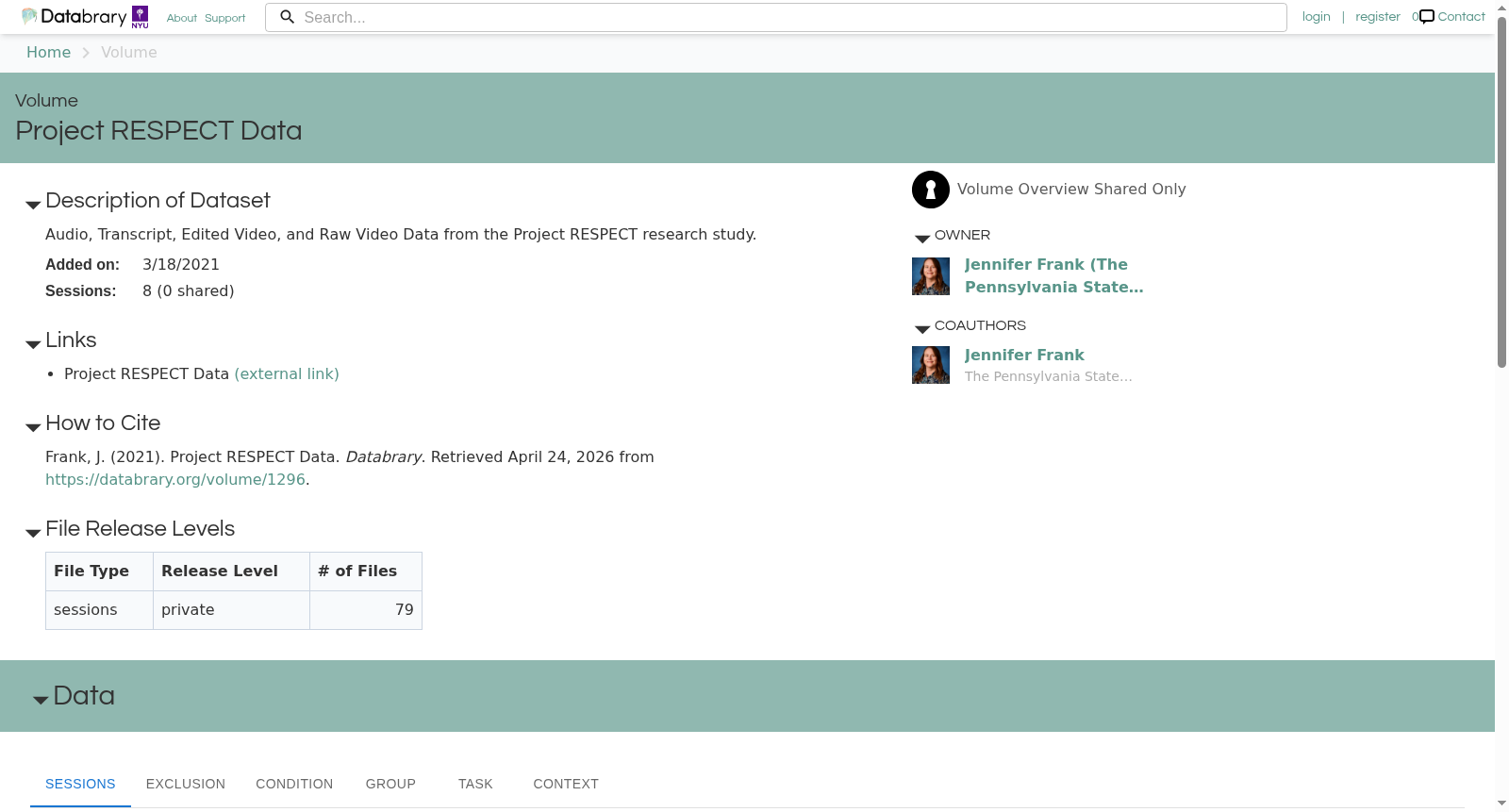Click the '3/18/2021' added date
Image resolution: width=1509 pixels, height=812 pixels.
point(181,265)
